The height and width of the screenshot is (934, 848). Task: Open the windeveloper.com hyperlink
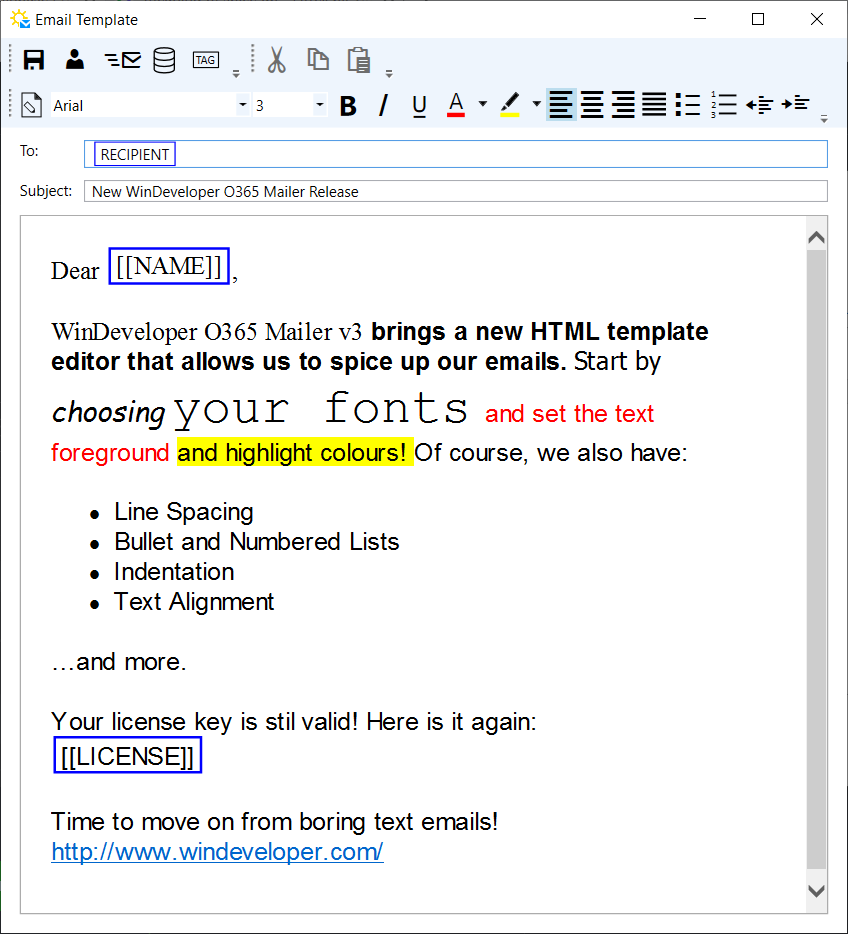tap(217, 852)
